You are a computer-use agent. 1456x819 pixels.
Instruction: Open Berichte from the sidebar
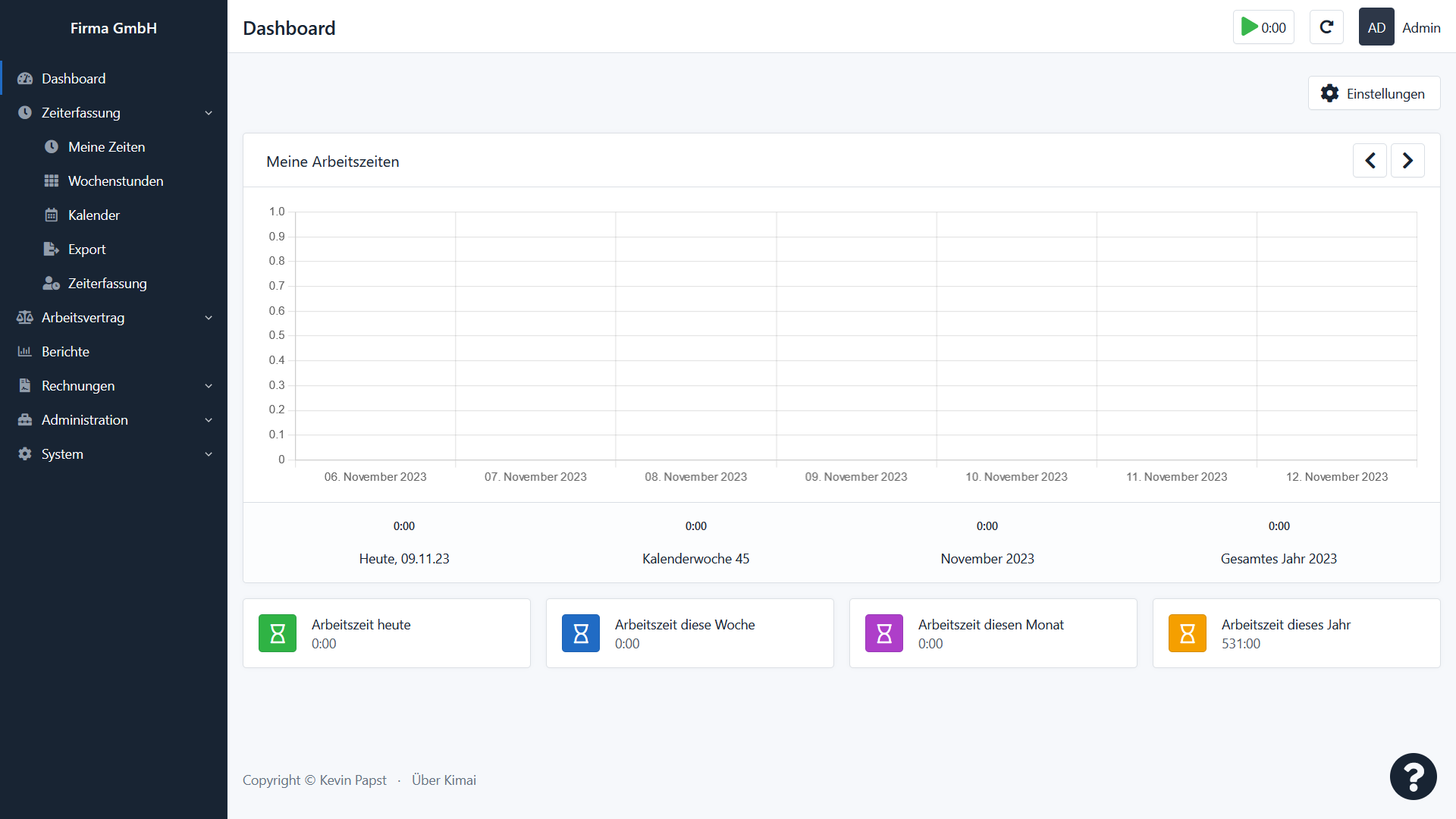(65, 352)
